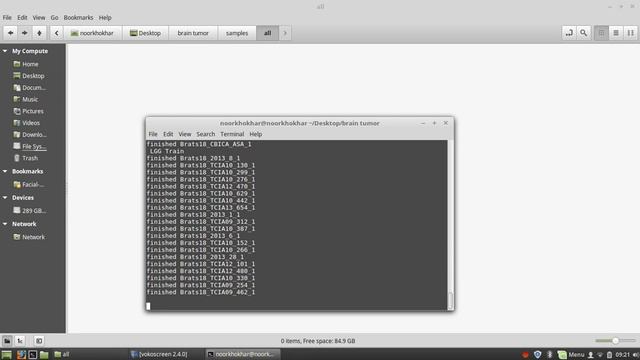Switch to icon view
Viewport: 640px width, 360px height.
[x=601, y=33]
